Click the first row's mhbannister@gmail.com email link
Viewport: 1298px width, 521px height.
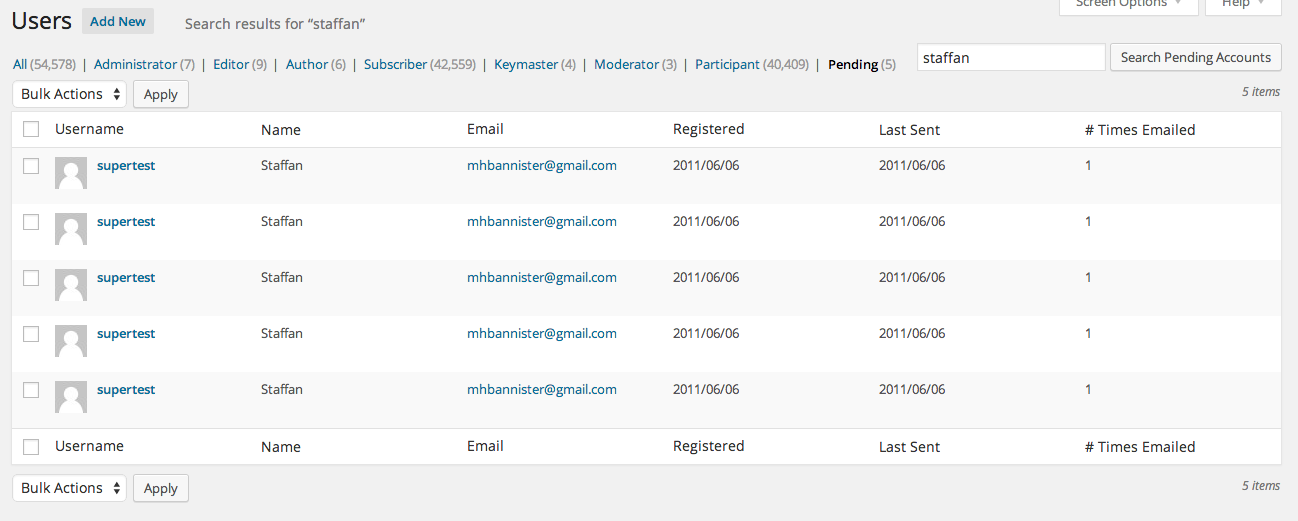coord(541,166)
